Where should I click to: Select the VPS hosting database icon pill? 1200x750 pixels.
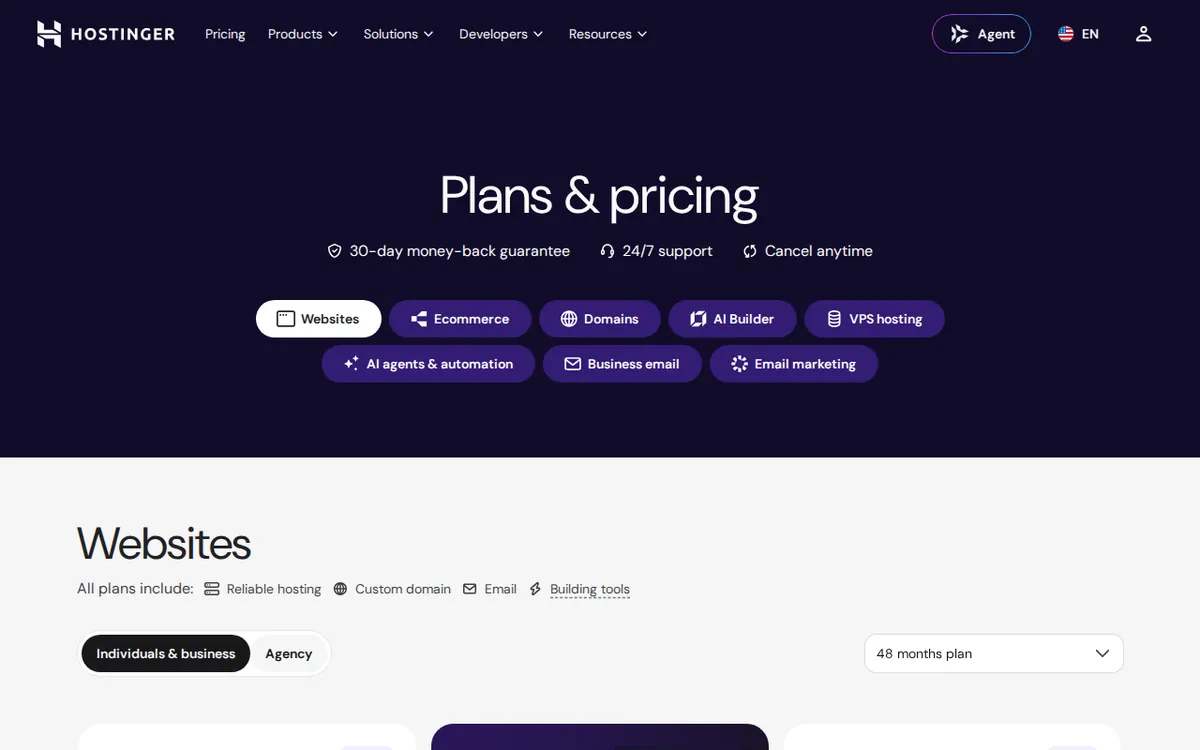point(874,319)
